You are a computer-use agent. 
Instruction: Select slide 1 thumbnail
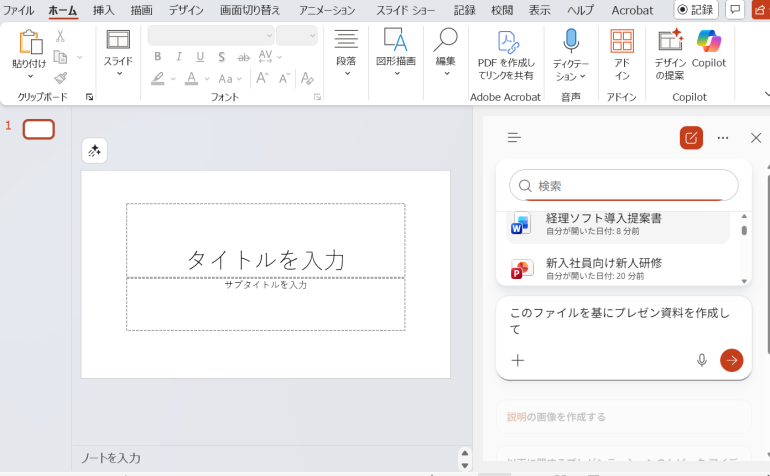(39, 130)
